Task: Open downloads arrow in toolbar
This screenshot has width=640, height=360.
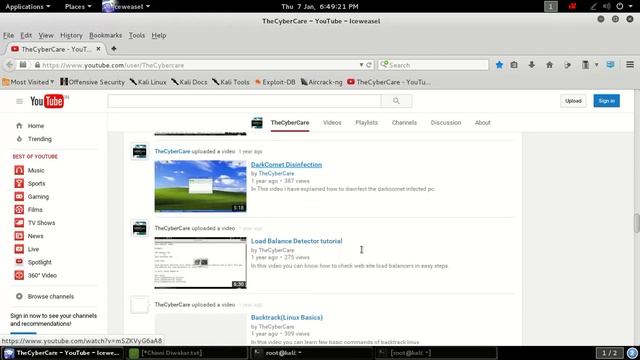Action: [x=531, y=65]
